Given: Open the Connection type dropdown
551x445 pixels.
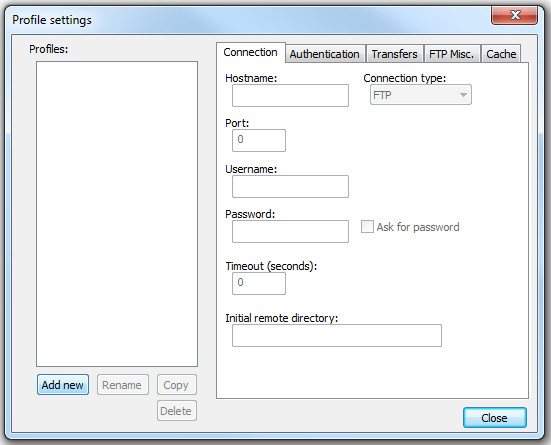Looking at the screenshot, I should tap(421, 95).
